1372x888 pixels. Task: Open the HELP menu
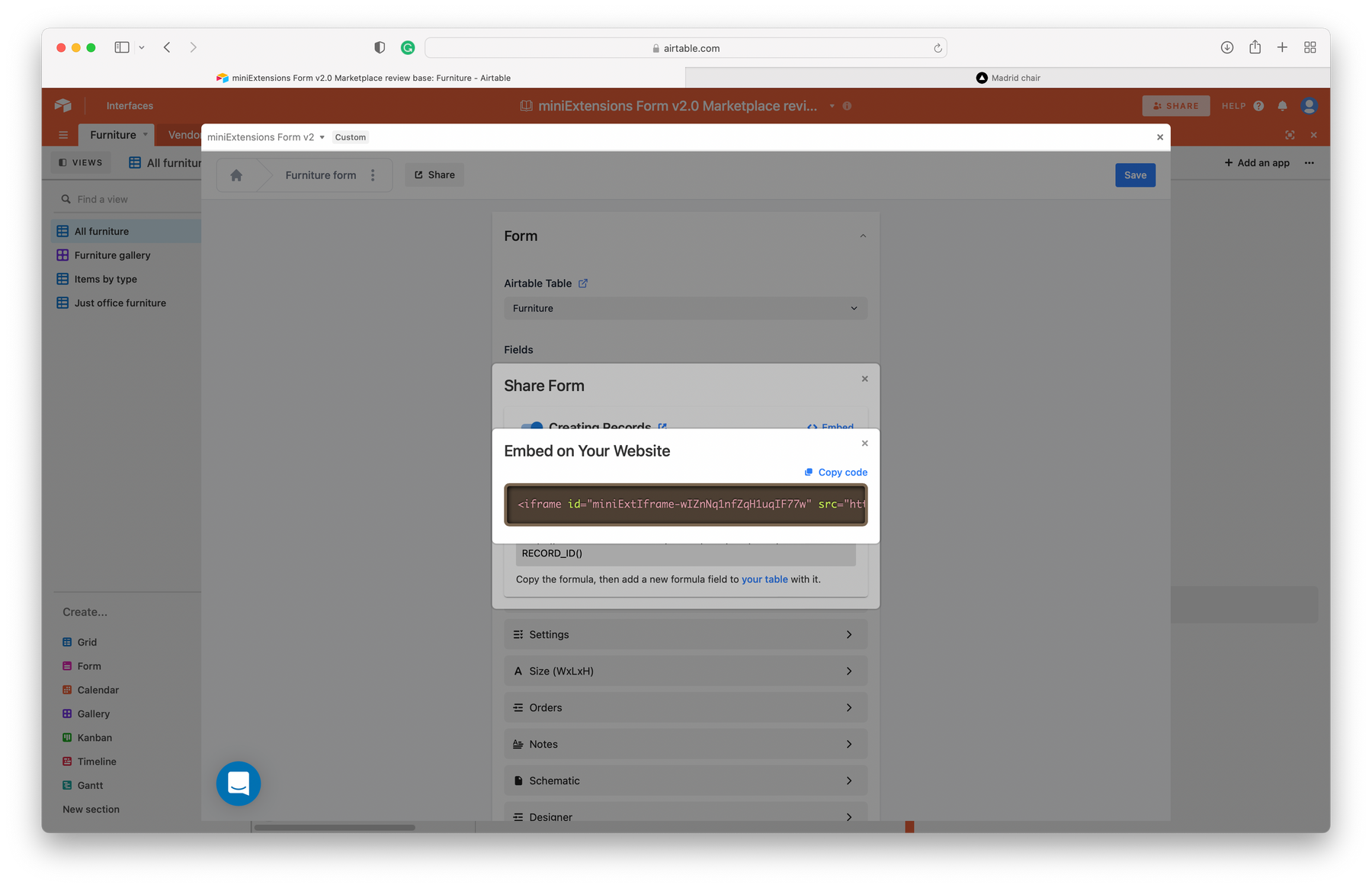coord(1242,106)
